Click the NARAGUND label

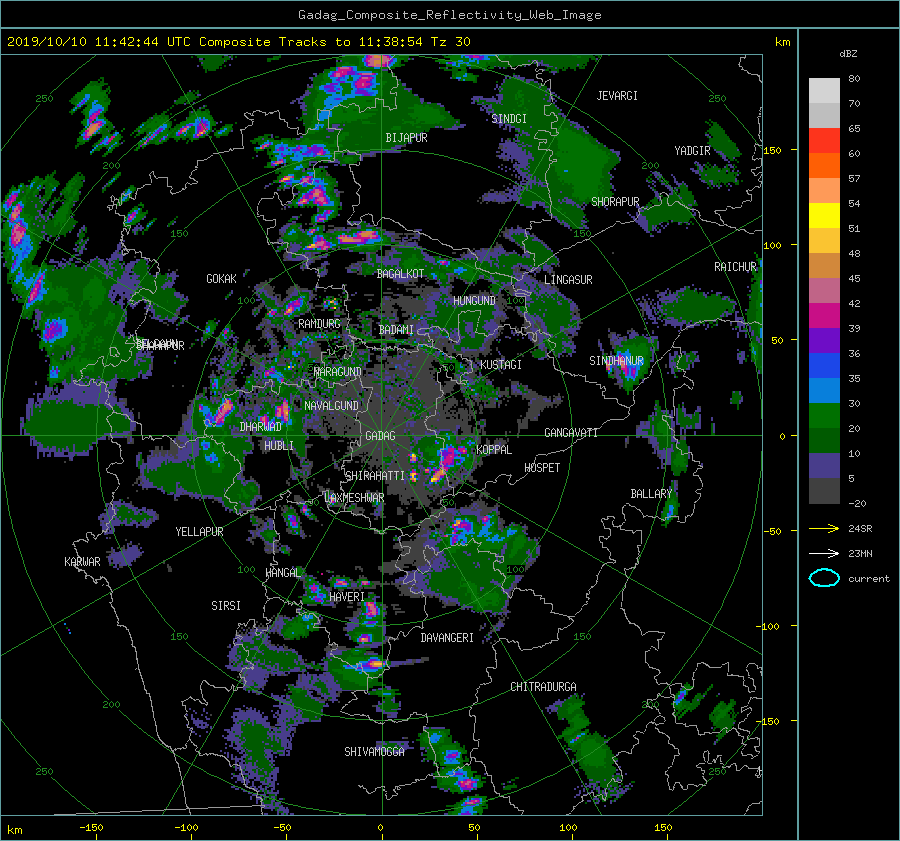point(338,371)
